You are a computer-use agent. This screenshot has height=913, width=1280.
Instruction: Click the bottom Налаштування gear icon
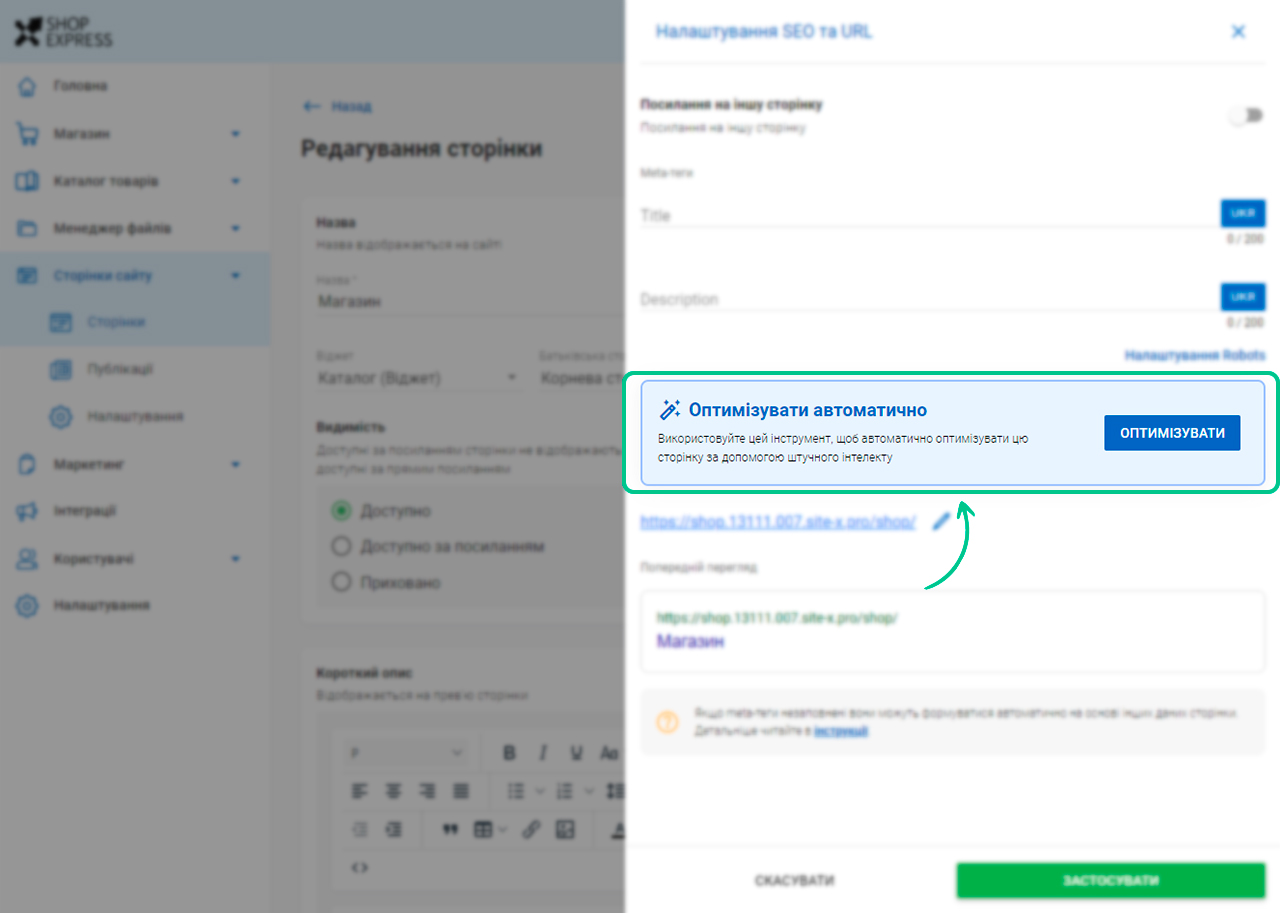27,606
